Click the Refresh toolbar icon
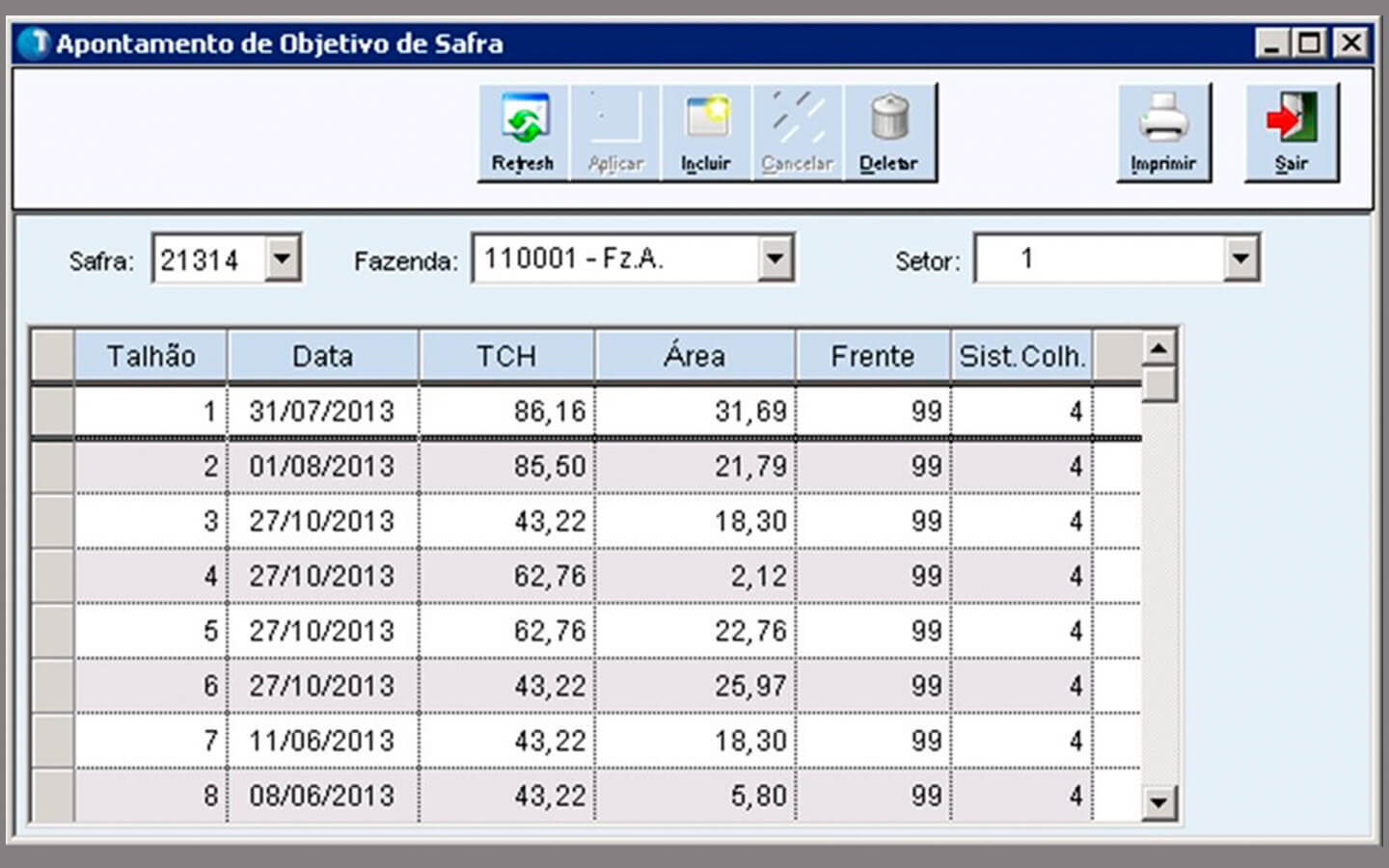This screenshot has height=868, width=1389. (x=523, y=132)
